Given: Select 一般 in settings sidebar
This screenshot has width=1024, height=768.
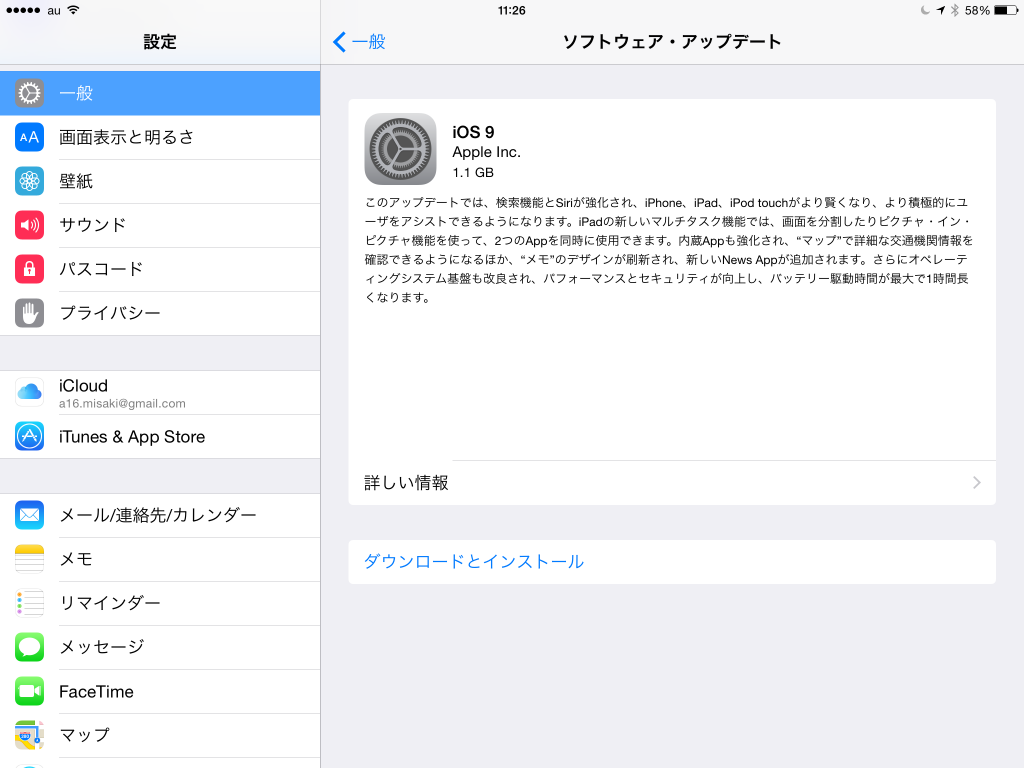Looking at the screenshot, I should click(160, 93).
